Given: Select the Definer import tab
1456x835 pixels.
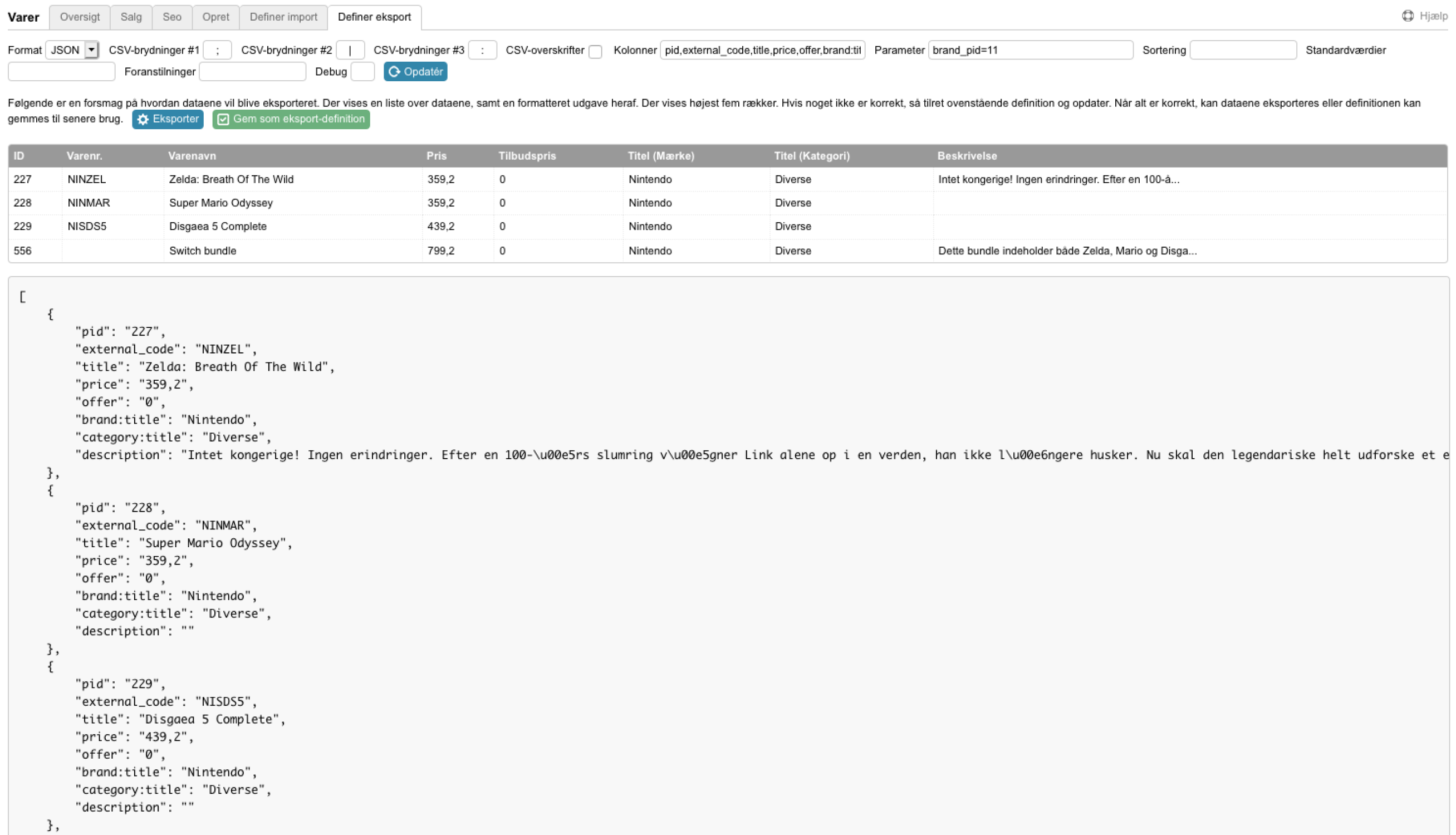Looking at the screenshot, I should (283, 17).
